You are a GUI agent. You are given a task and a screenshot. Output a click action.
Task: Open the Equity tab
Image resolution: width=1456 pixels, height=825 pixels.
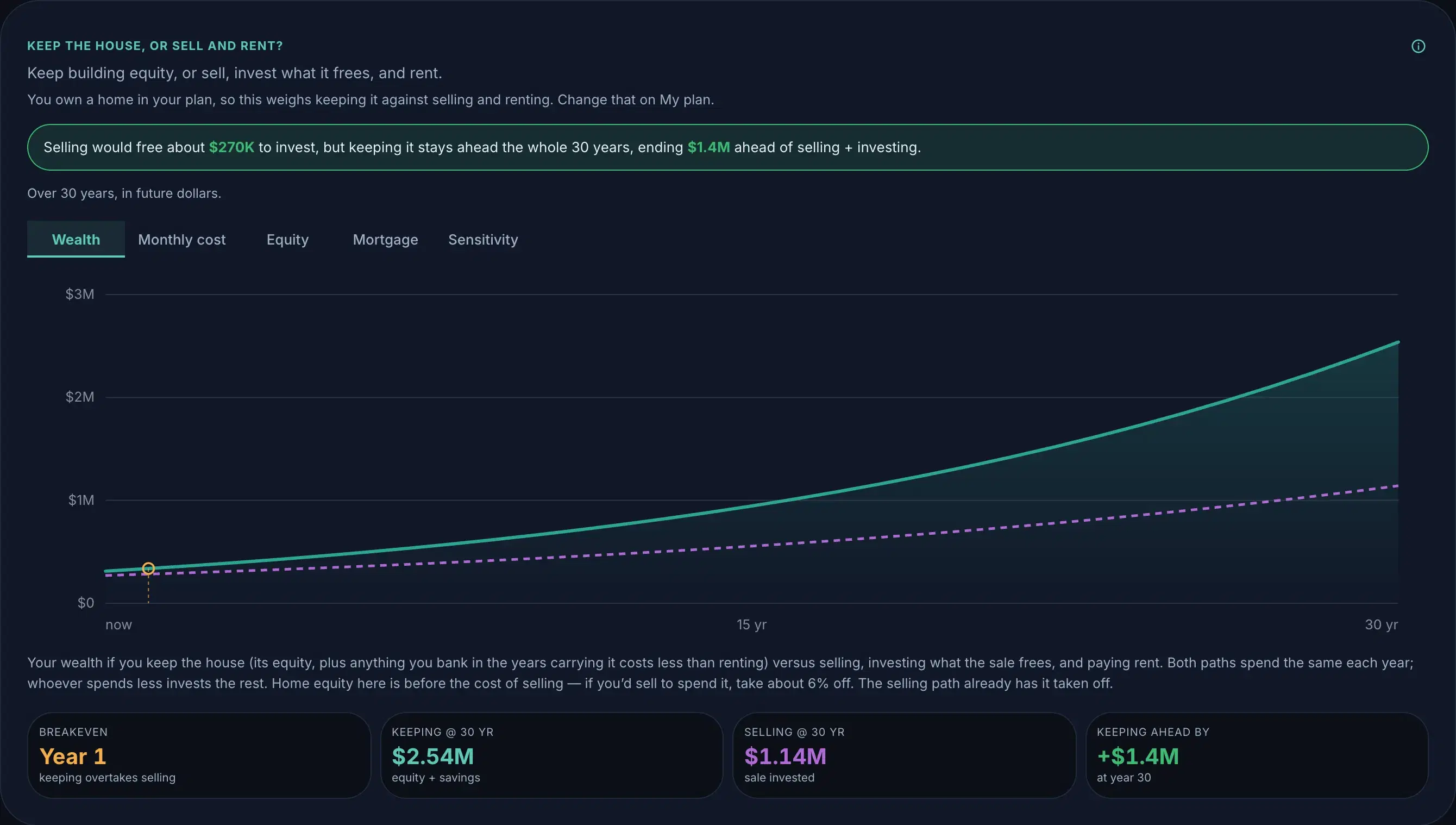pyautogui.click(x=288, y=239)
